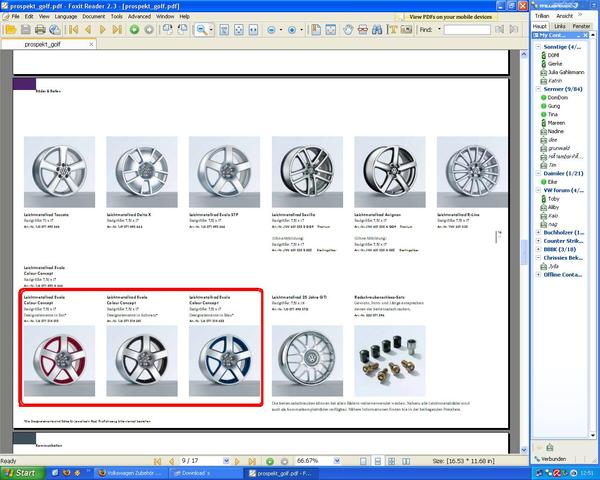This screenshot has height=480, width=600.
Task: Open zoom tool dropdown arrow
Action: point(211,29)
